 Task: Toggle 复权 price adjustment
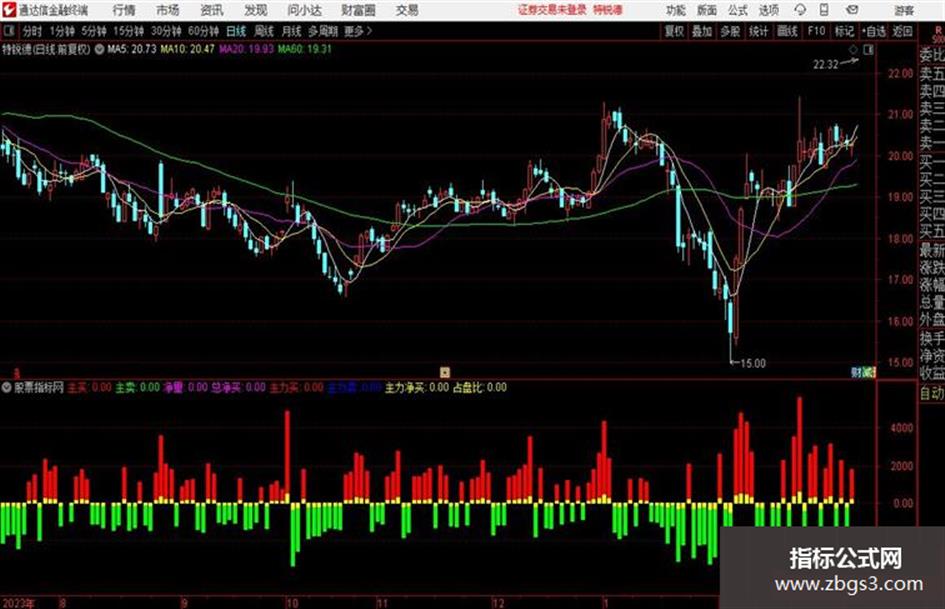coord(674,31)
